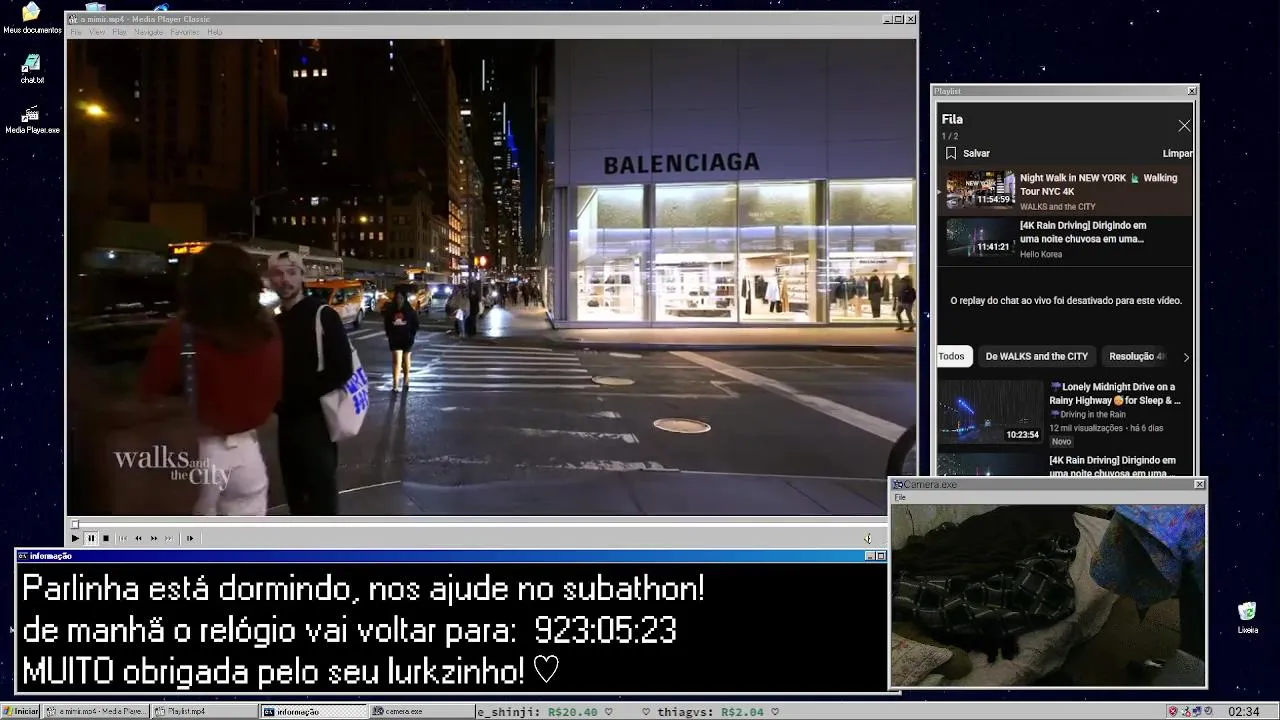Click the system clock showing 02:34

pyautogui.click(x=1244, y=711)
